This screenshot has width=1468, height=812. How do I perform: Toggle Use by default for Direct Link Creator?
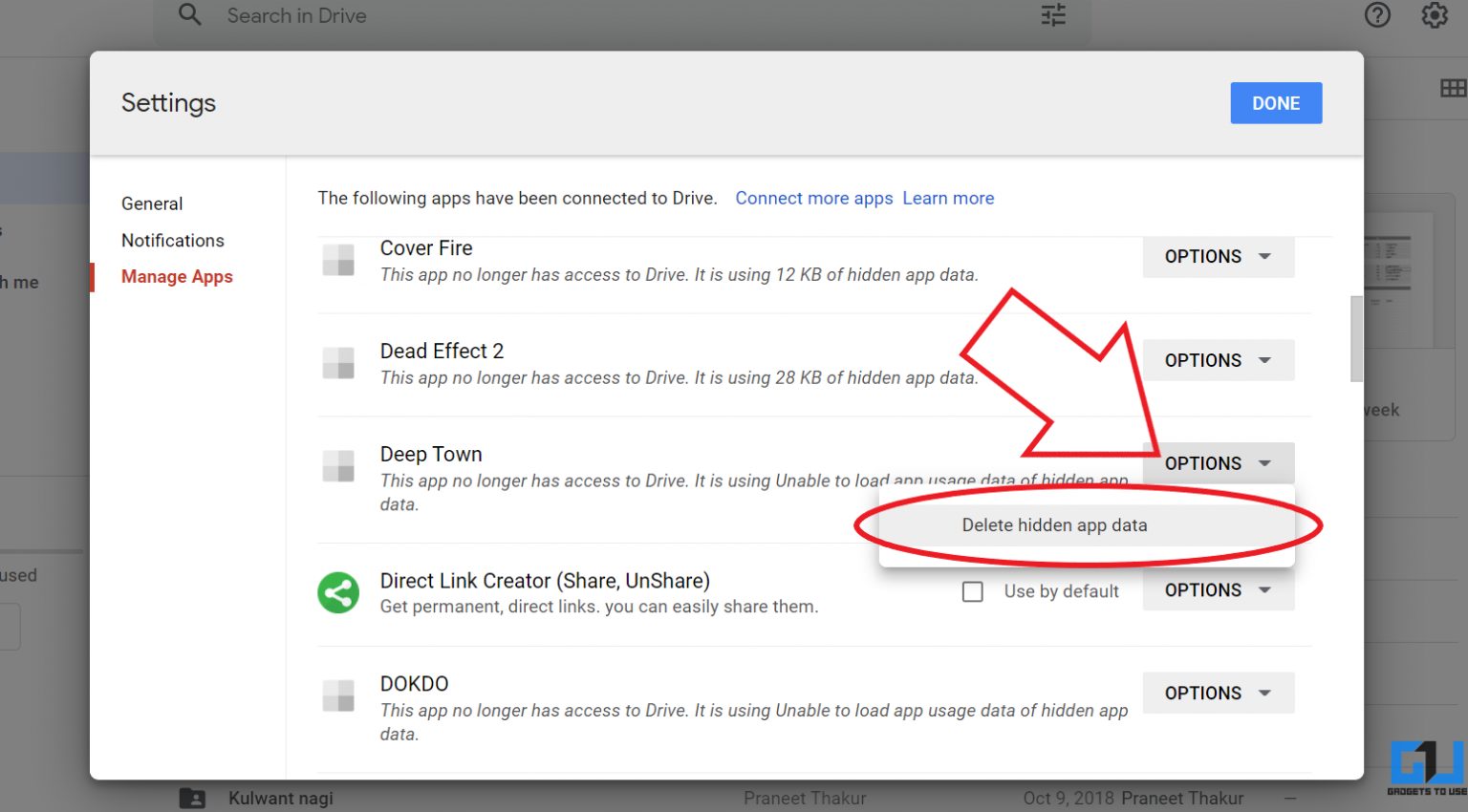pyautogui.click(x=973, y=591)
